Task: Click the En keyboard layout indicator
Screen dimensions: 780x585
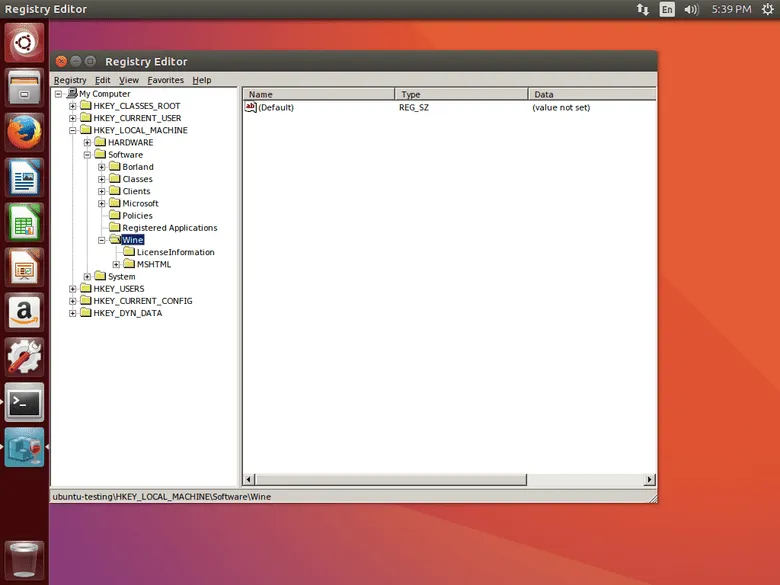Action: [667, 9]
